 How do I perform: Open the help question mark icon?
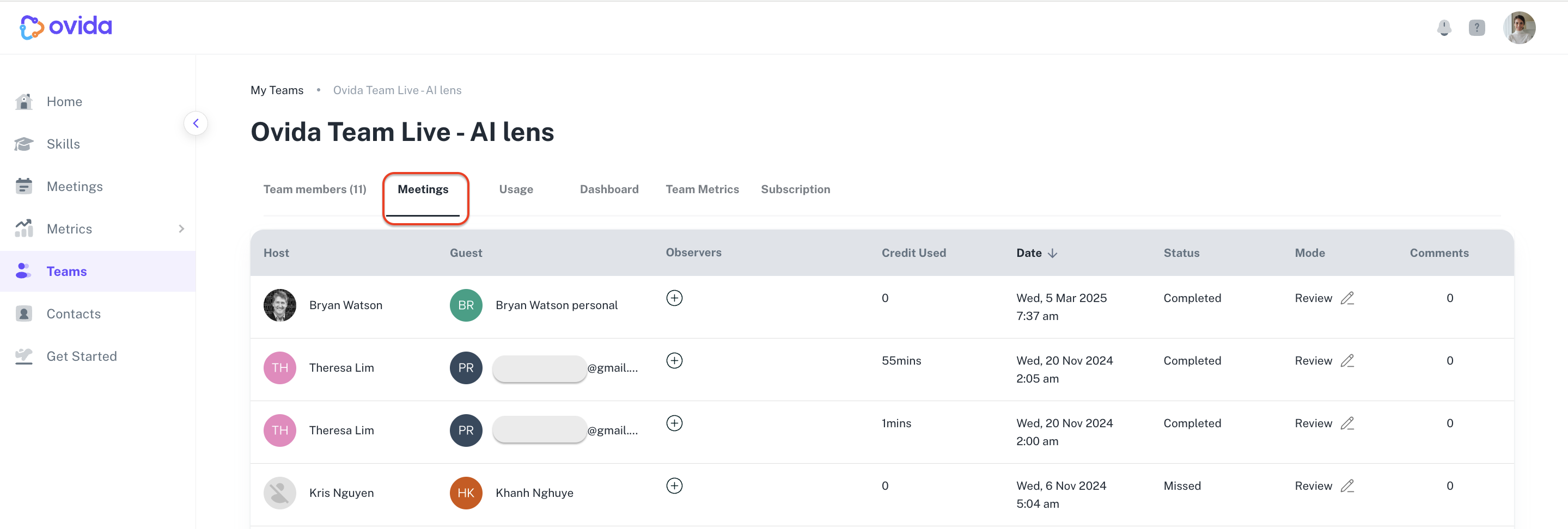[x=1477, y=28]
